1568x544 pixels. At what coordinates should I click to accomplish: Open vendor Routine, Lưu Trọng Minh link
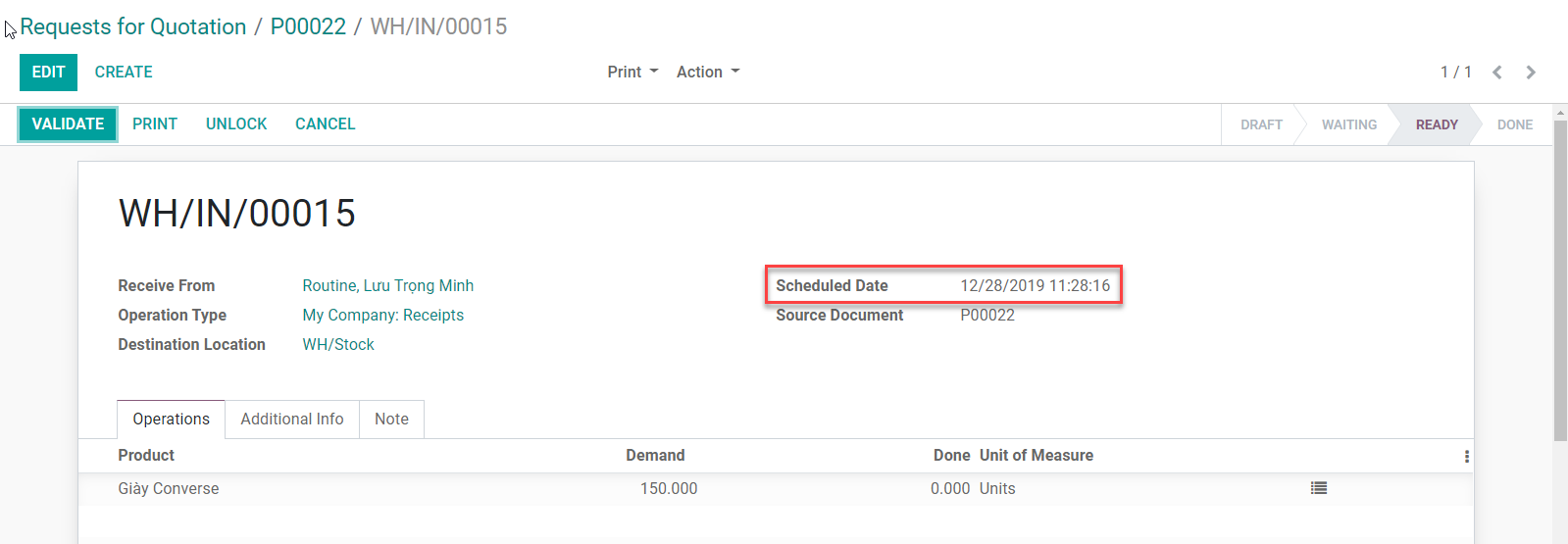click(387, 286)
